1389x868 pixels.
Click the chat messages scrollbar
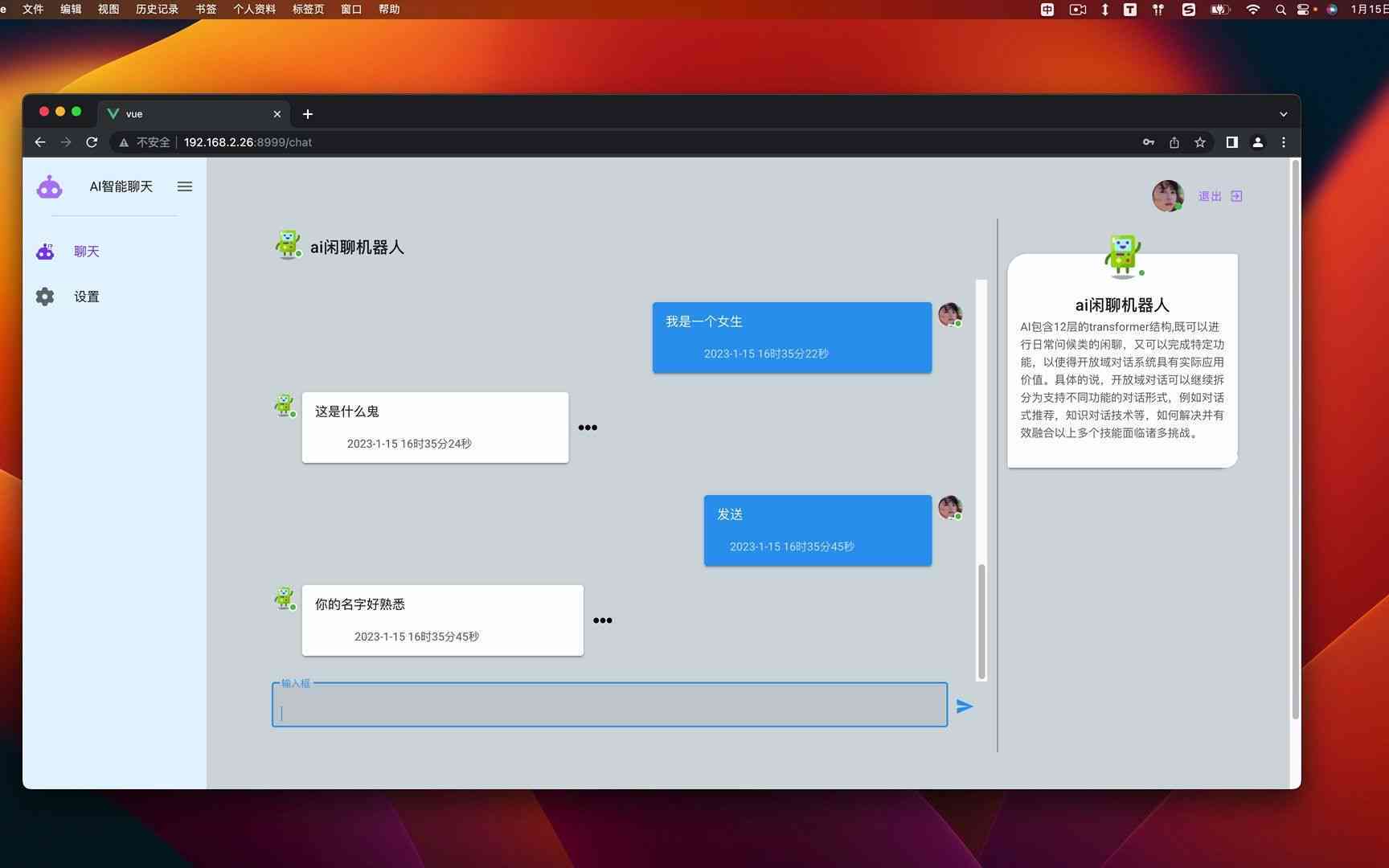click(x=981, y=621)
